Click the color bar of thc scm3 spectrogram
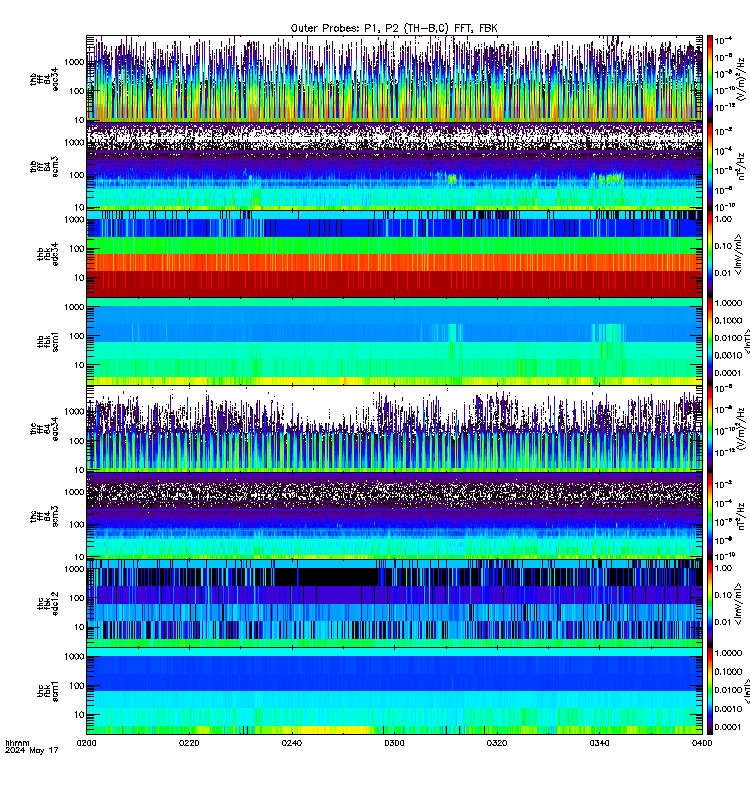The image size is (750, 800). (x=710, y=516)
